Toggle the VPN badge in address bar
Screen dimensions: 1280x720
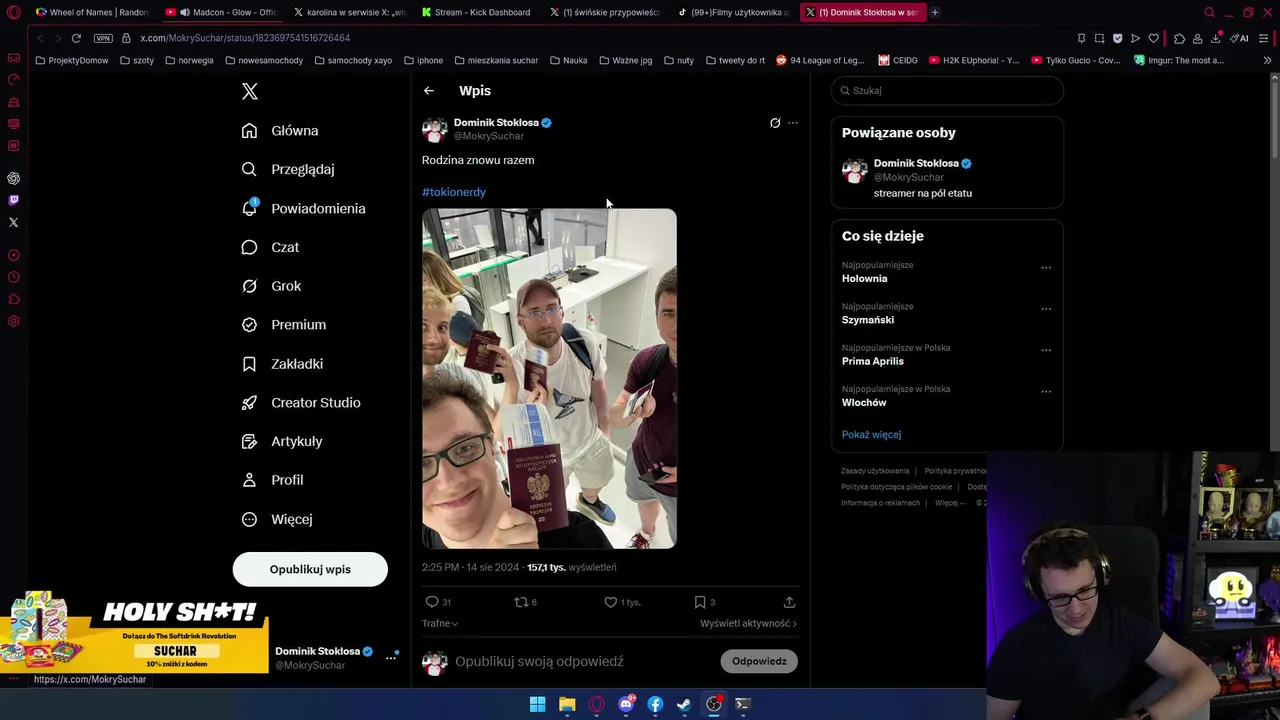point(103,38)
